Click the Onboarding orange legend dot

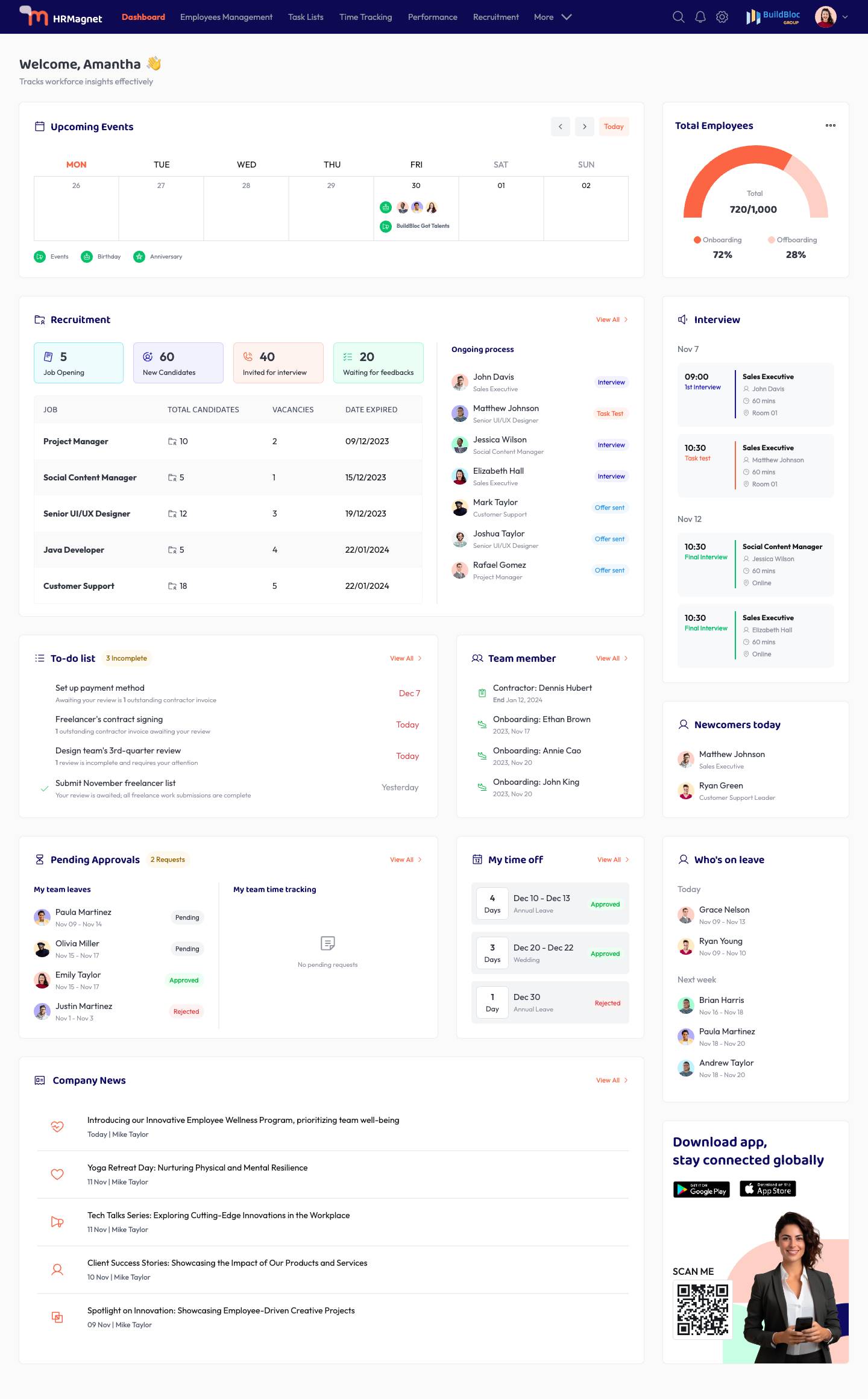(x=697, y=240)
